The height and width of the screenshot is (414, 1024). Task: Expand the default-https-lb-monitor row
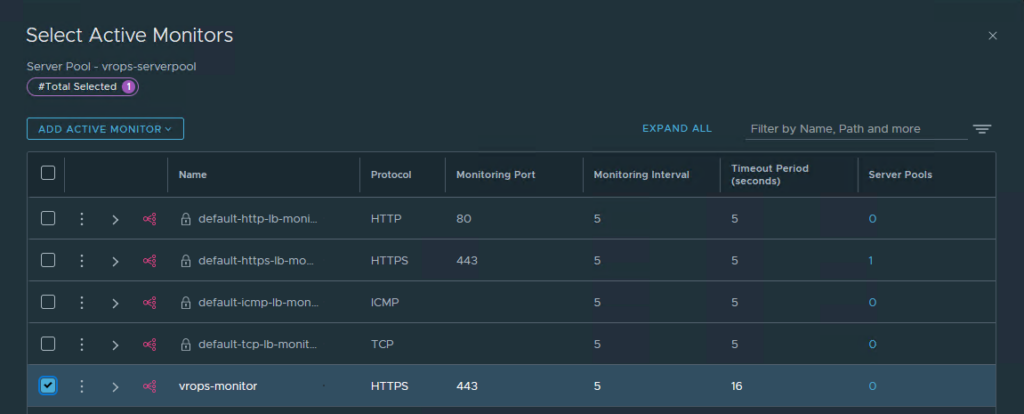coord(115,261)
